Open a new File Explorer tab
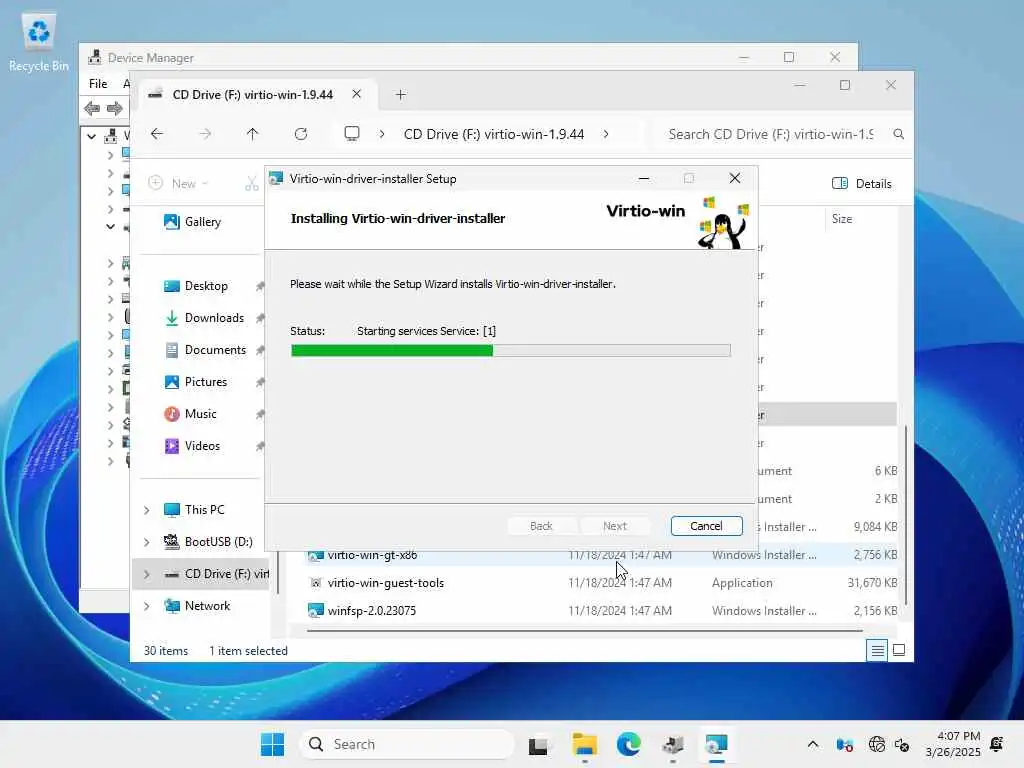Image resolution: width=1024 pixels, height=768 pixels. tap(400, 95)
